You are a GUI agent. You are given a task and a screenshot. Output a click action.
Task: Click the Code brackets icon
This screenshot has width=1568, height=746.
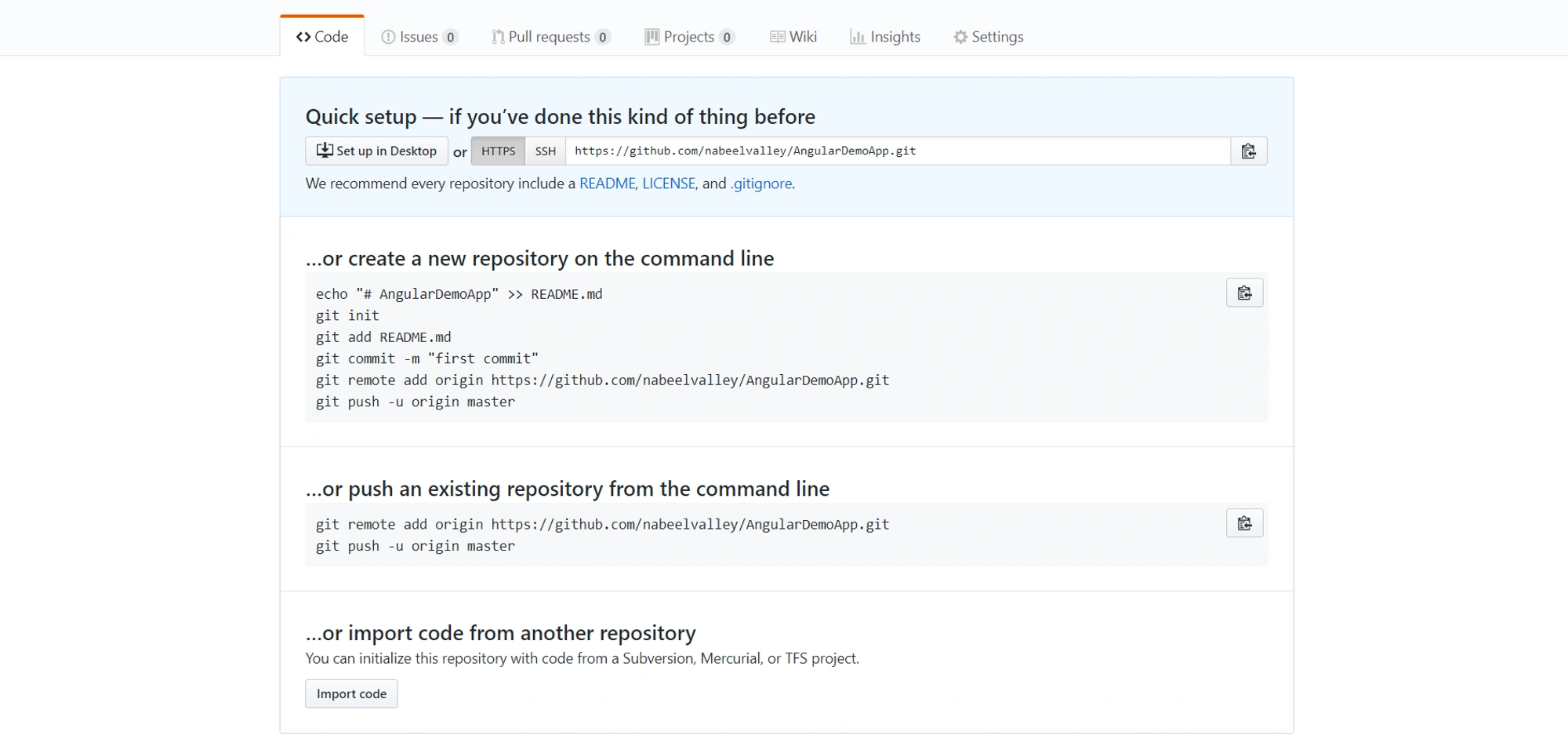point(303,37)
